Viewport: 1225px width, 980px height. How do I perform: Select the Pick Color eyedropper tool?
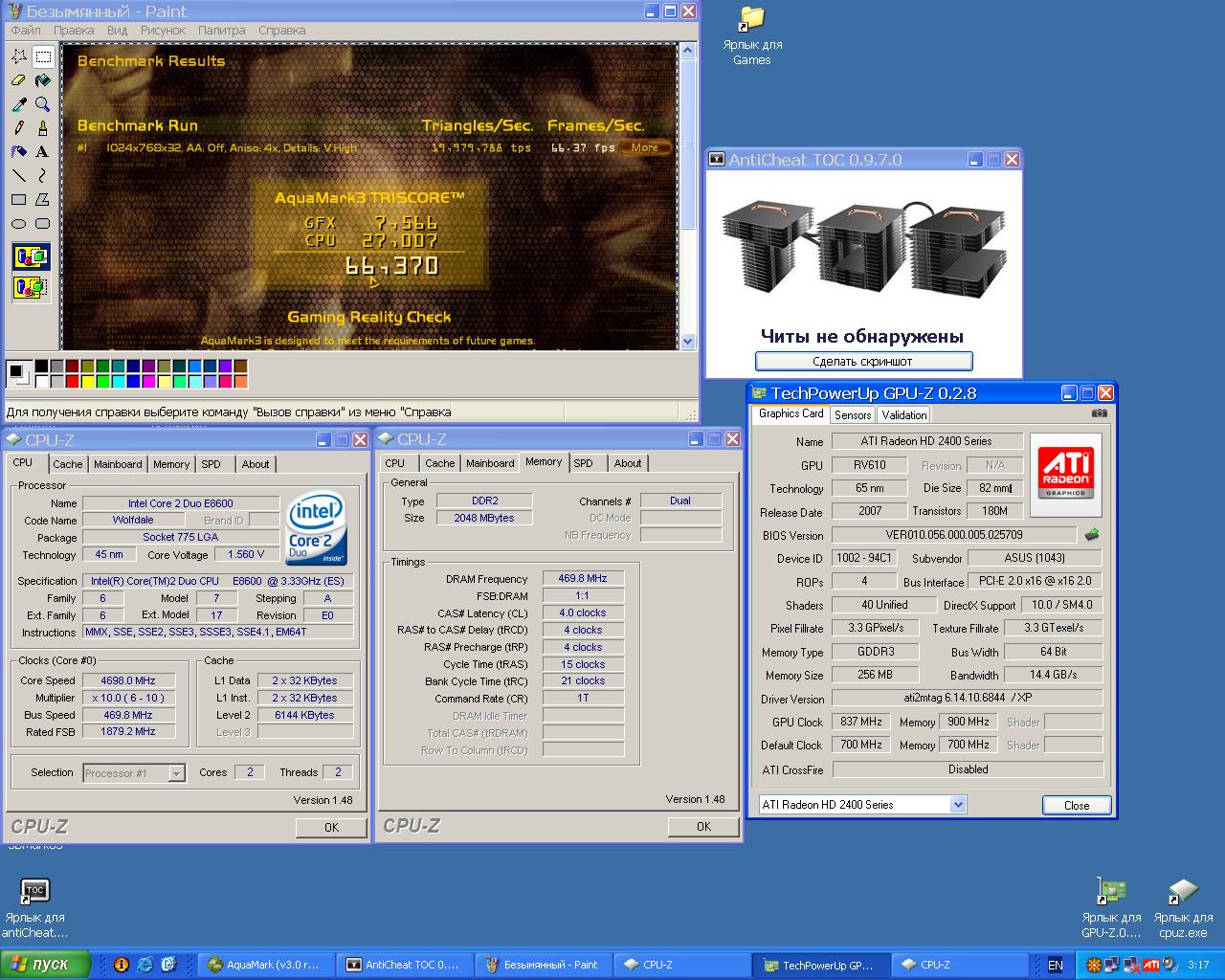click(x=18, y=104)
